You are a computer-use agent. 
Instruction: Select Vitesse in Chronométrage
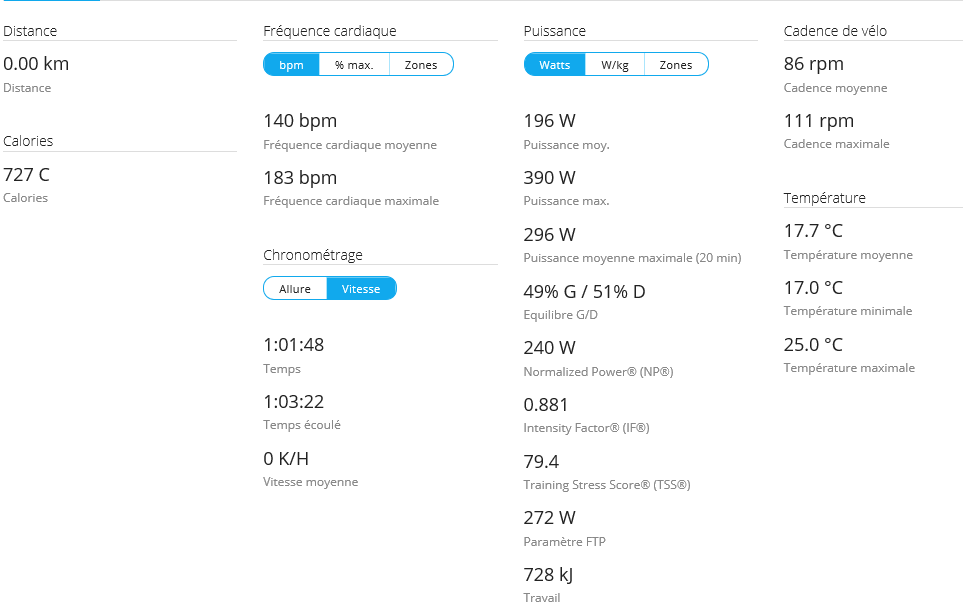[x=361, y=289]
